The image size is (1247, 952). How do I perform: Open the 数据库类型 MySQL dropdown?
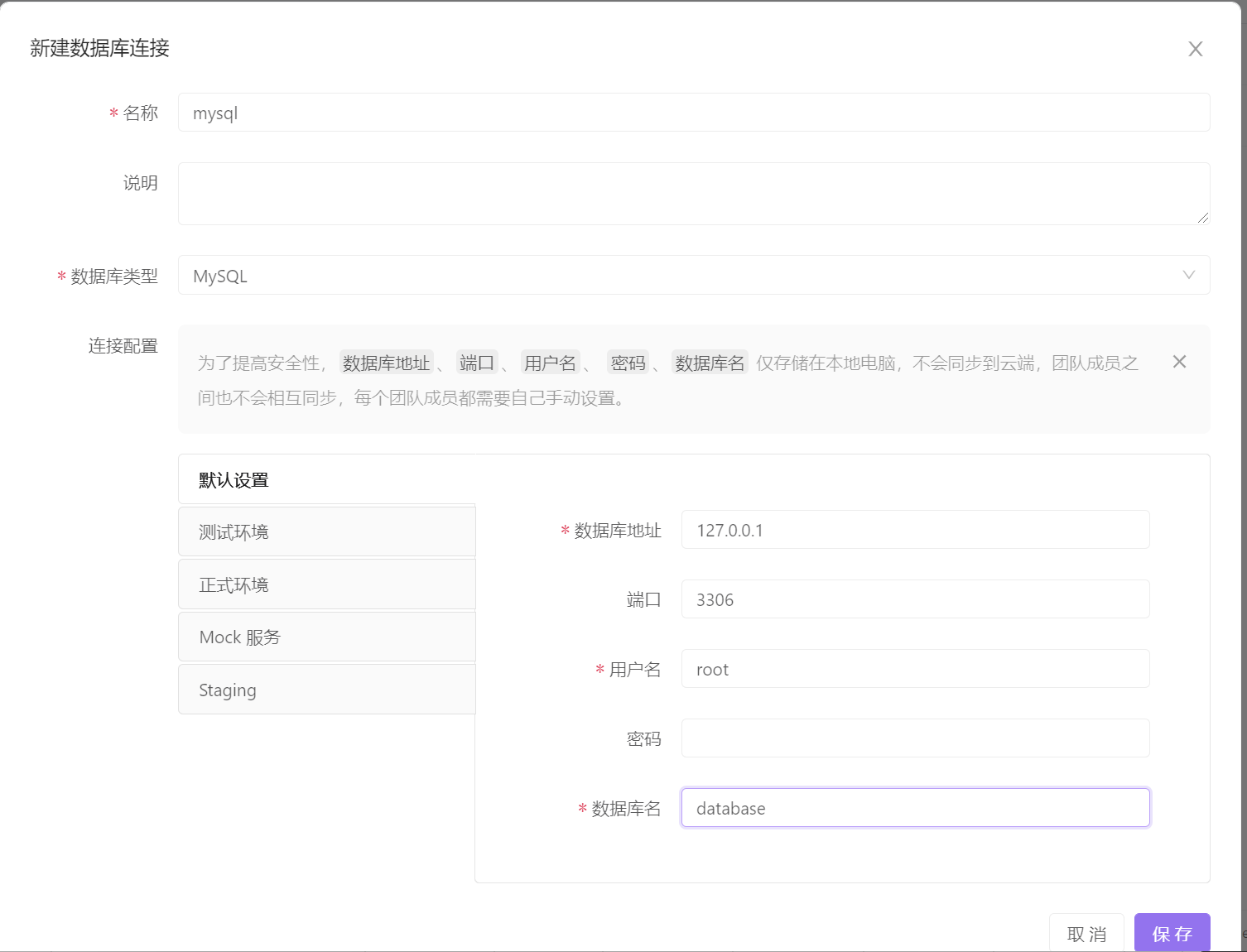694,275
